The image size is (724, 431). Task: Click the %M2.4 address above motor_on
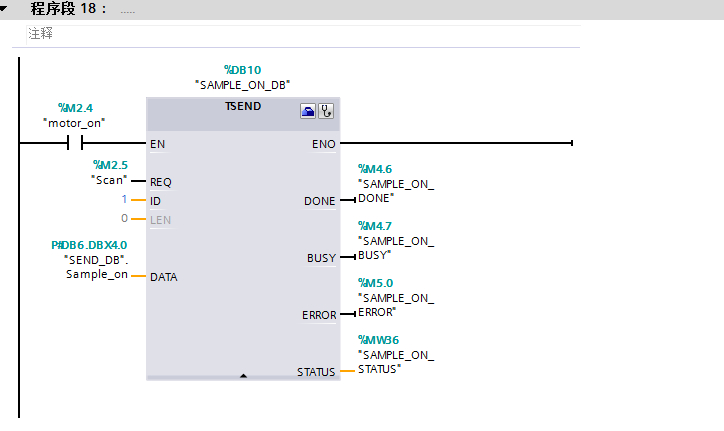tap(75, 107)
